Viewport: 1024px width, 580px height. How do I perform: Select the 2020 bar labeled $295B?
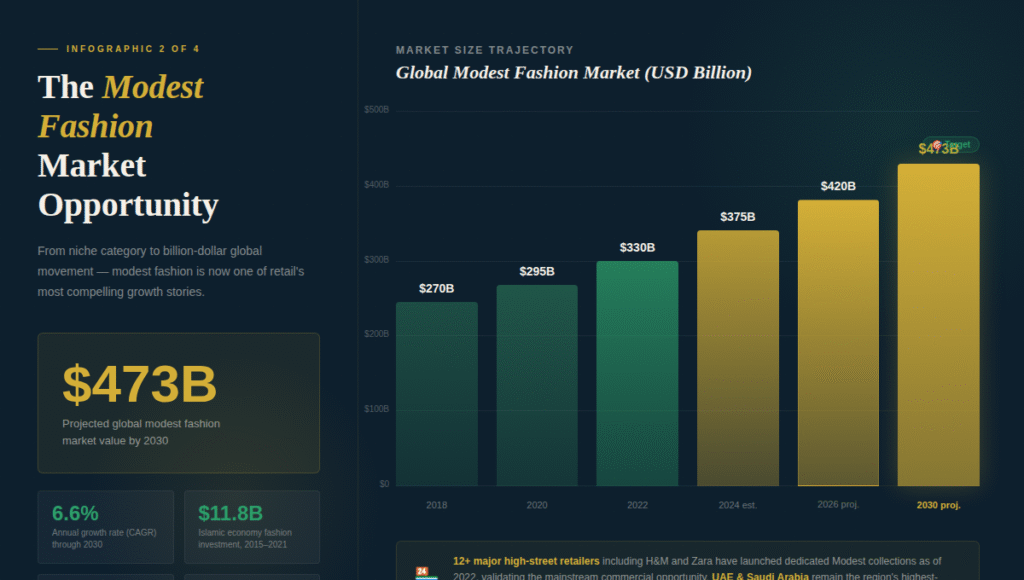point(537,385)
